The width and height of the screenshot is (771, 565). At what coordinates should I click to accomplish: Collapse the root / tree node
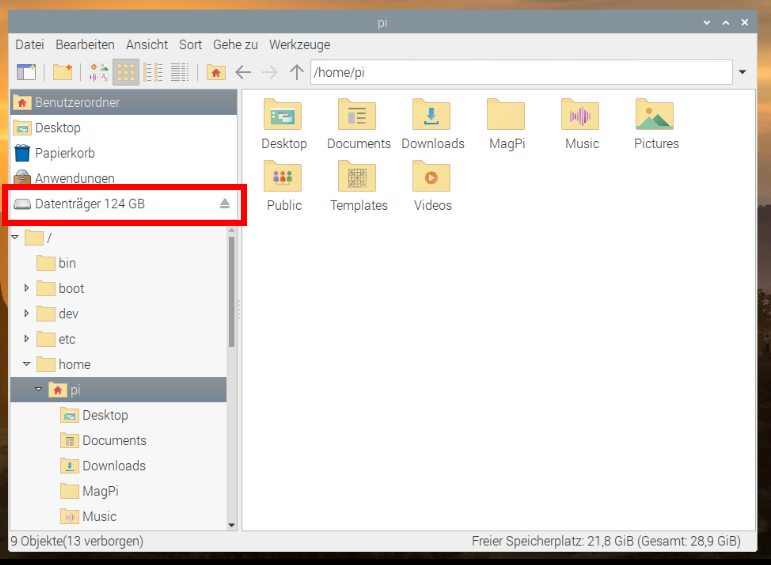pyautogui.click(x=15, y=238)
